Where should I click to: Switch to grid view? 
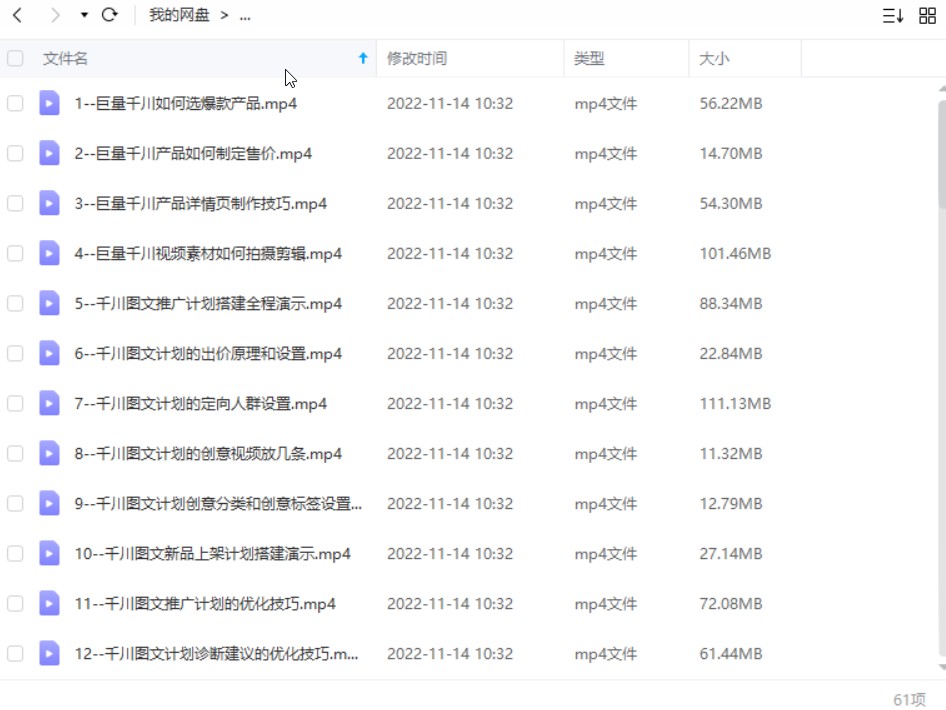click(x=927, y=16)
